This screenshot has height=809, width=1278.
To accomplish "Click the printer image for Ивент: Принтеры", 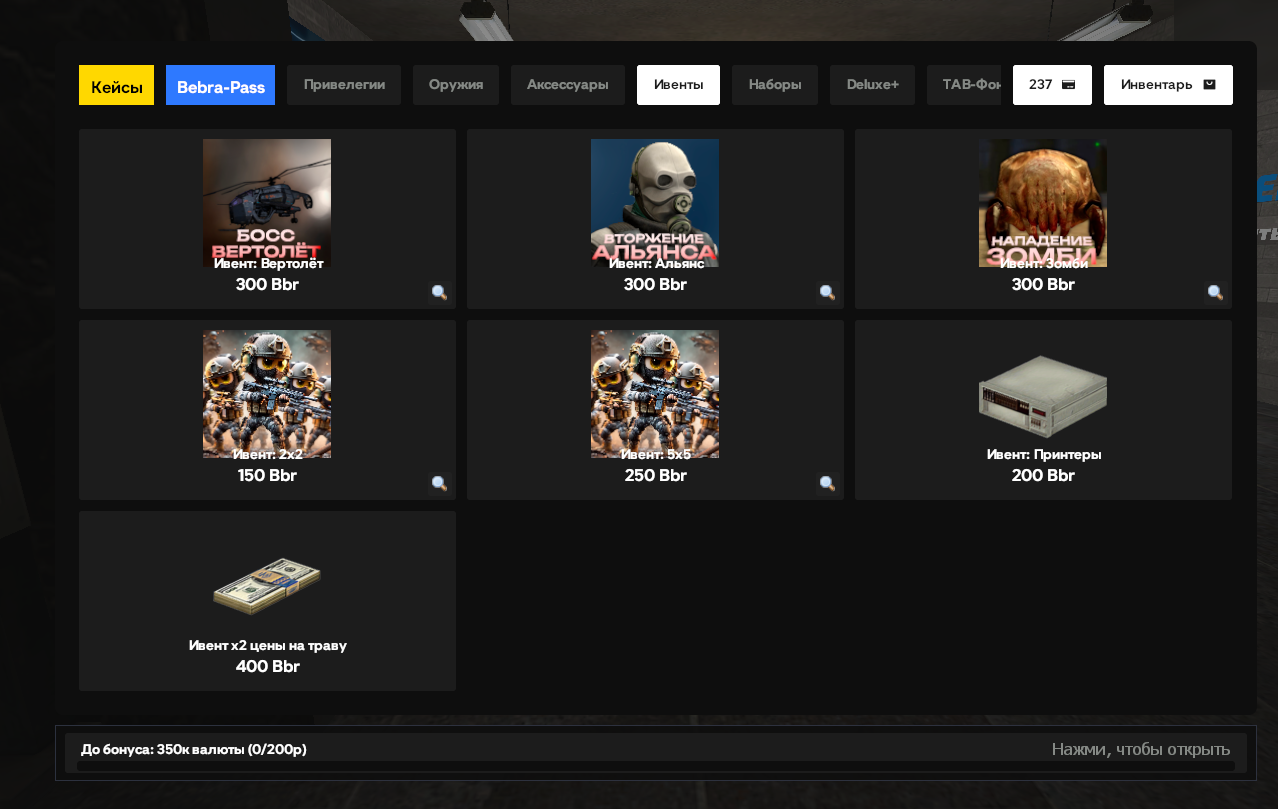I will (1043, 396).
